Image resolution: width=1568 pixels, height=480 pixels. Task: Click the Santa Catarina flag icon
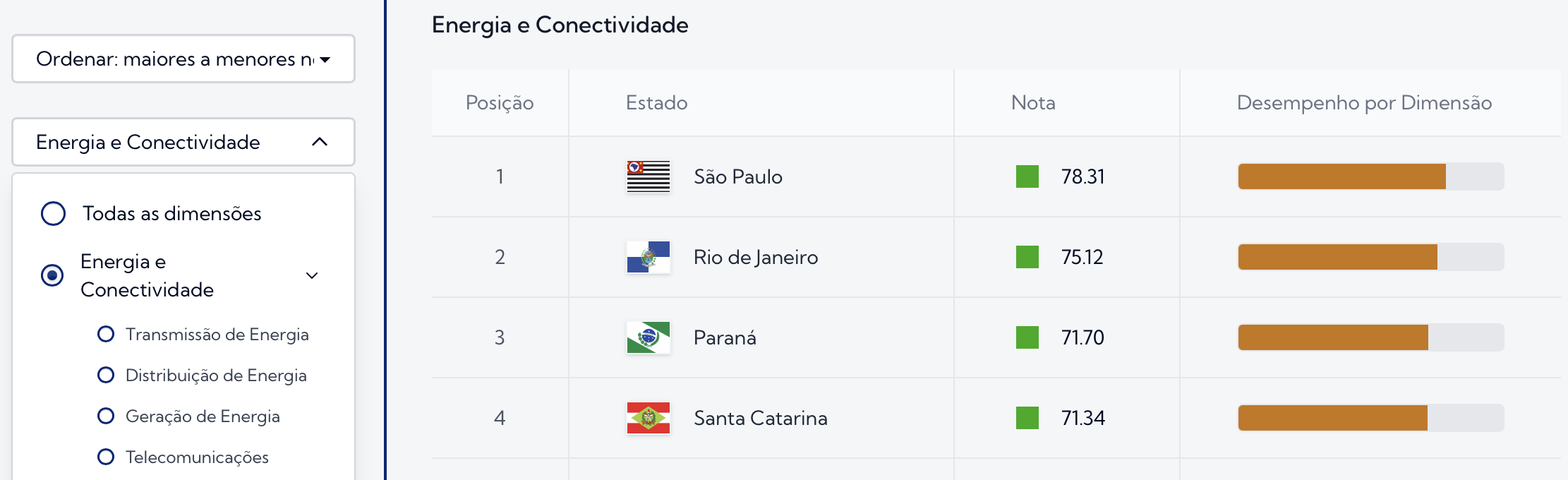click(x=648, y=418)
